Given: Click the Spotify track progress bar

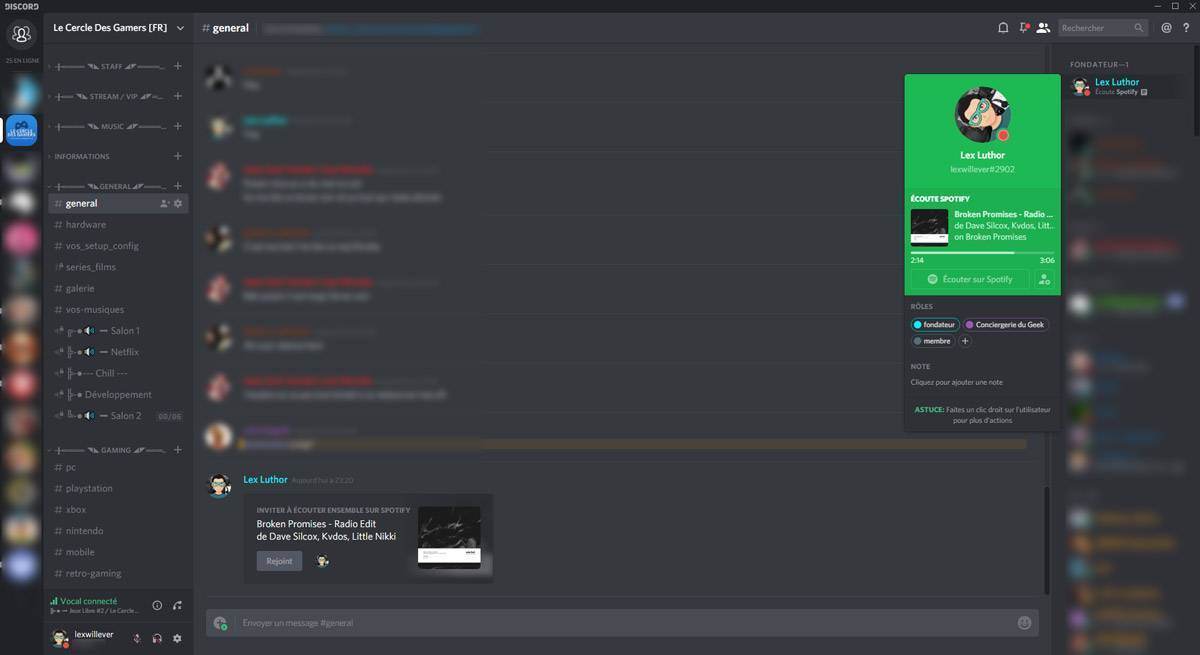Looking at the screenshot, I should point(982,253).
